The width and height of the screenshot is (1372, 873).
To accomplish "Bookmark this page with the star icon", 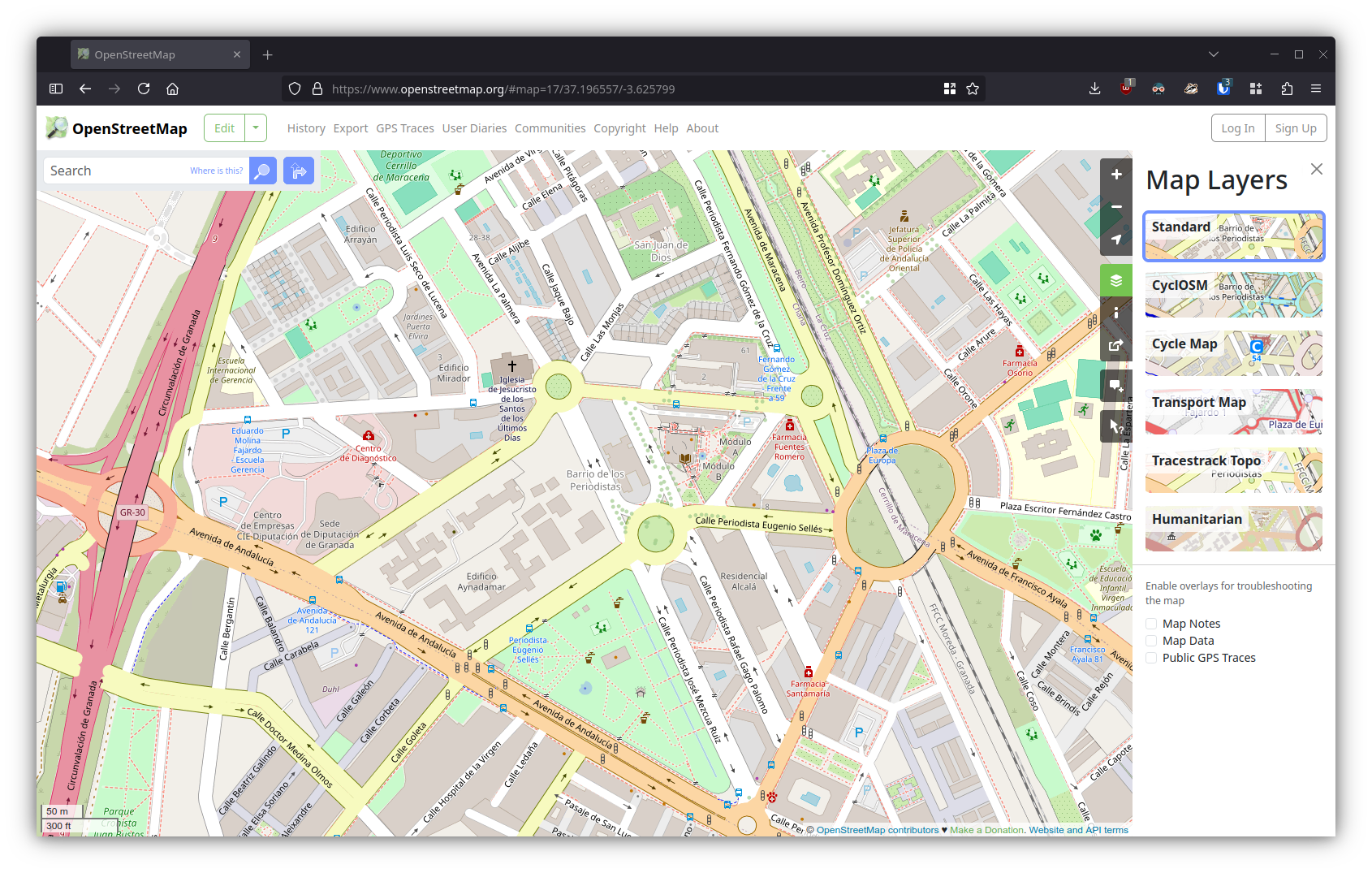I will click(x=973, y=89).
